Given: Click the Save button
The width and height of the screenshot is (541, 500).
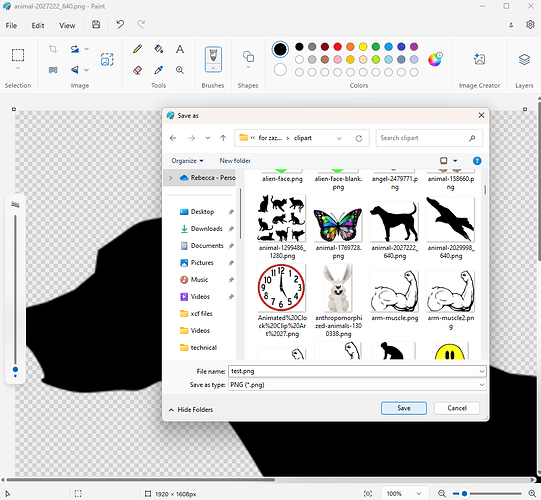Looking at the screenshot, I should point(404,408).
